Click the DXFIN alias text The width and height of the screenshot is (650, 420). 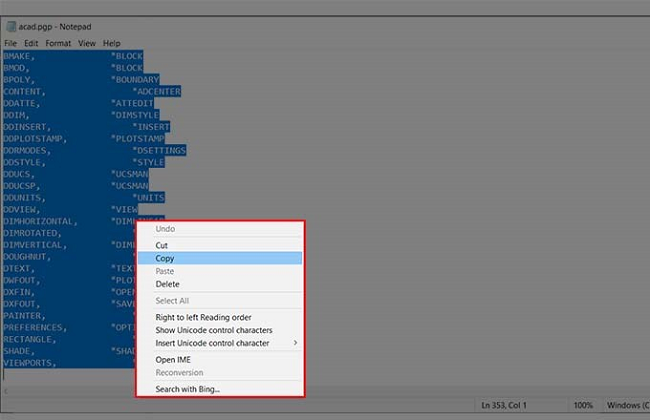pos(19,292)
